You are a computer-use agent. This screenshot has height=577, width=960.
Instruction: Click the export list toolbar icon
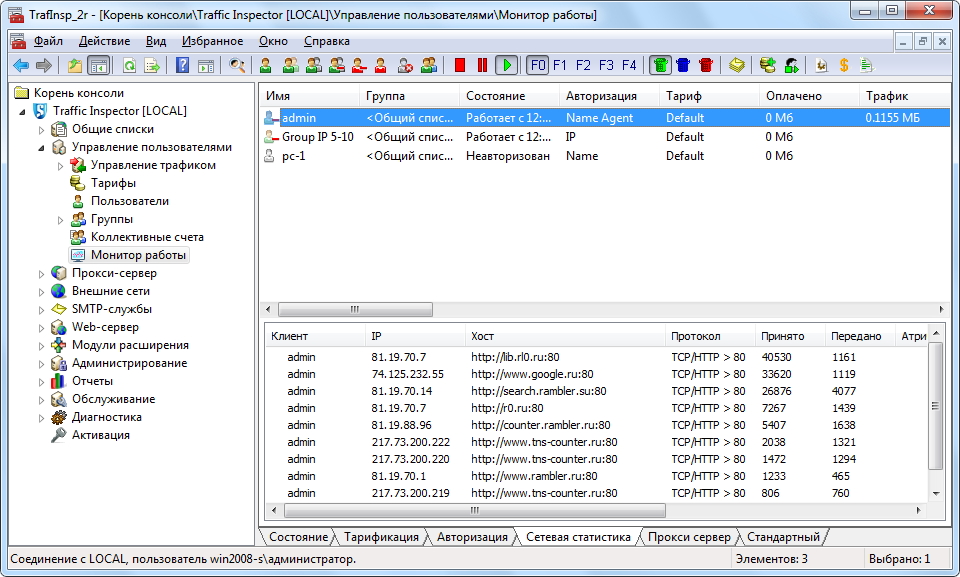click(x=152, y=65)
